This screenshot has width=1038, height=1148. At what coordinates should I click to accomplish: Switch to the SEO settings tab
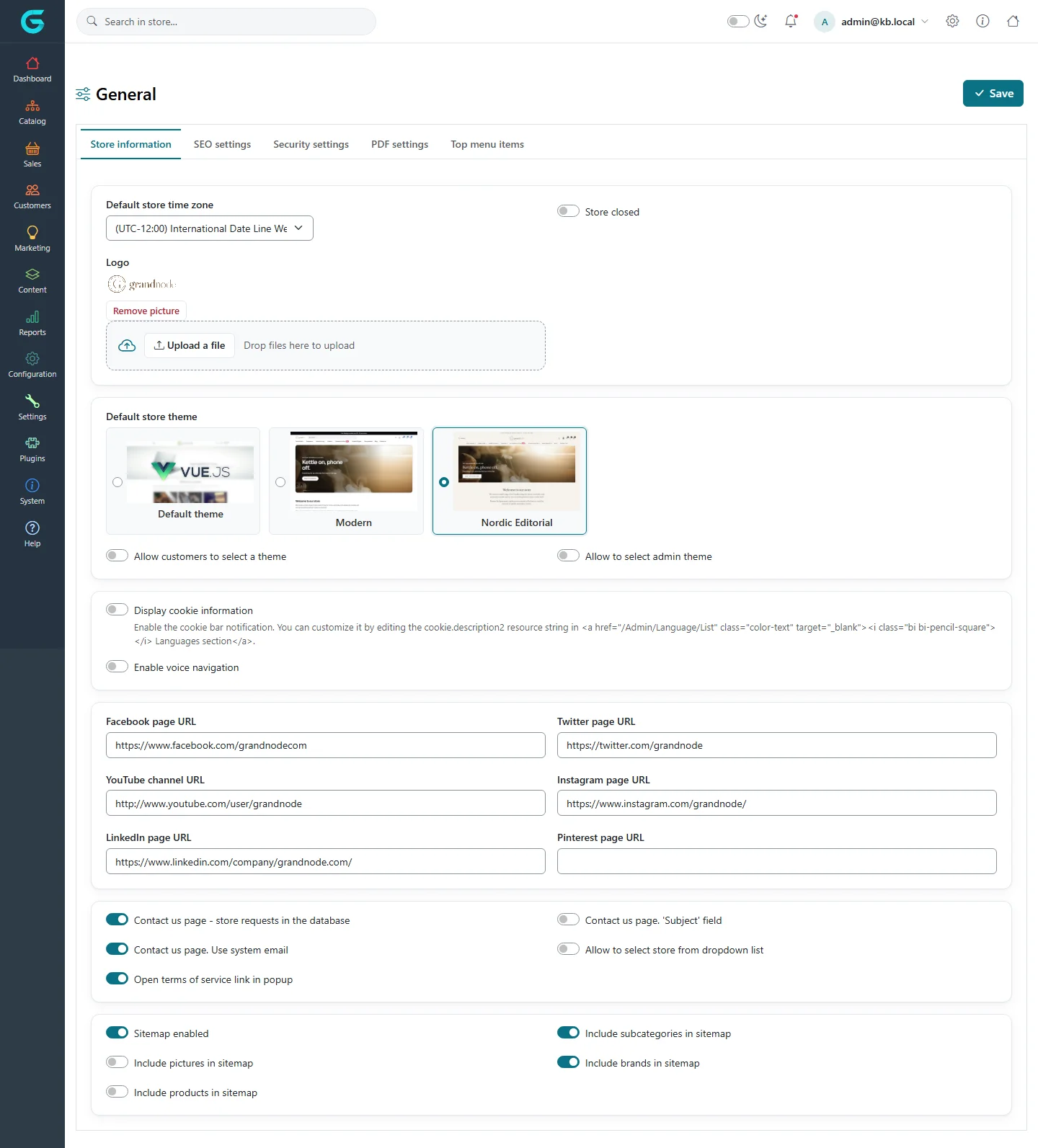[x=222, y=144]
